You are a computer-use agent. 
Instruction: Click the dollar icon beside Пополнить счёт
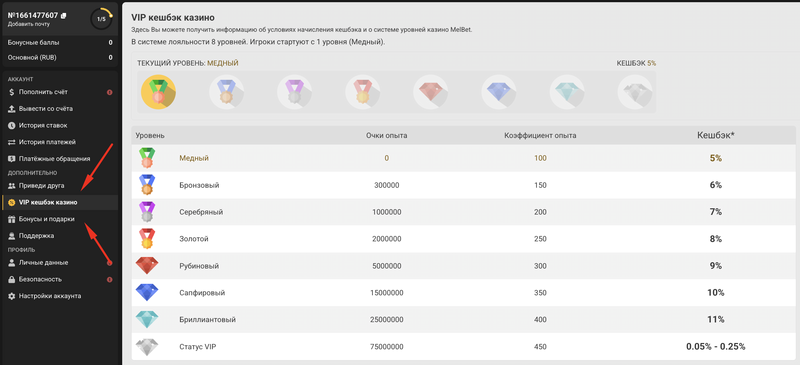(12, 92)
